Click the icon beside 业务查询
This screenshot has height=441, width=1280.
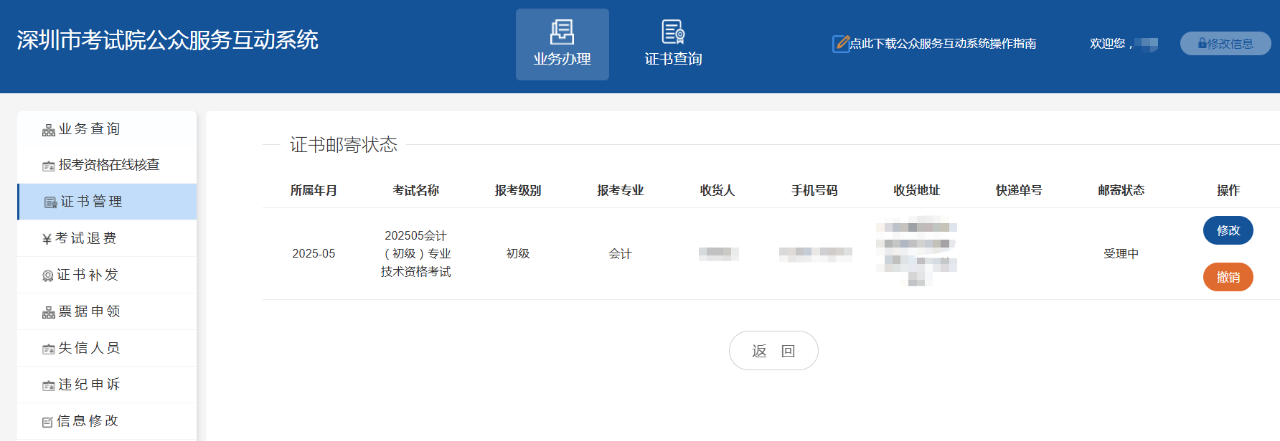coord(48,130)
